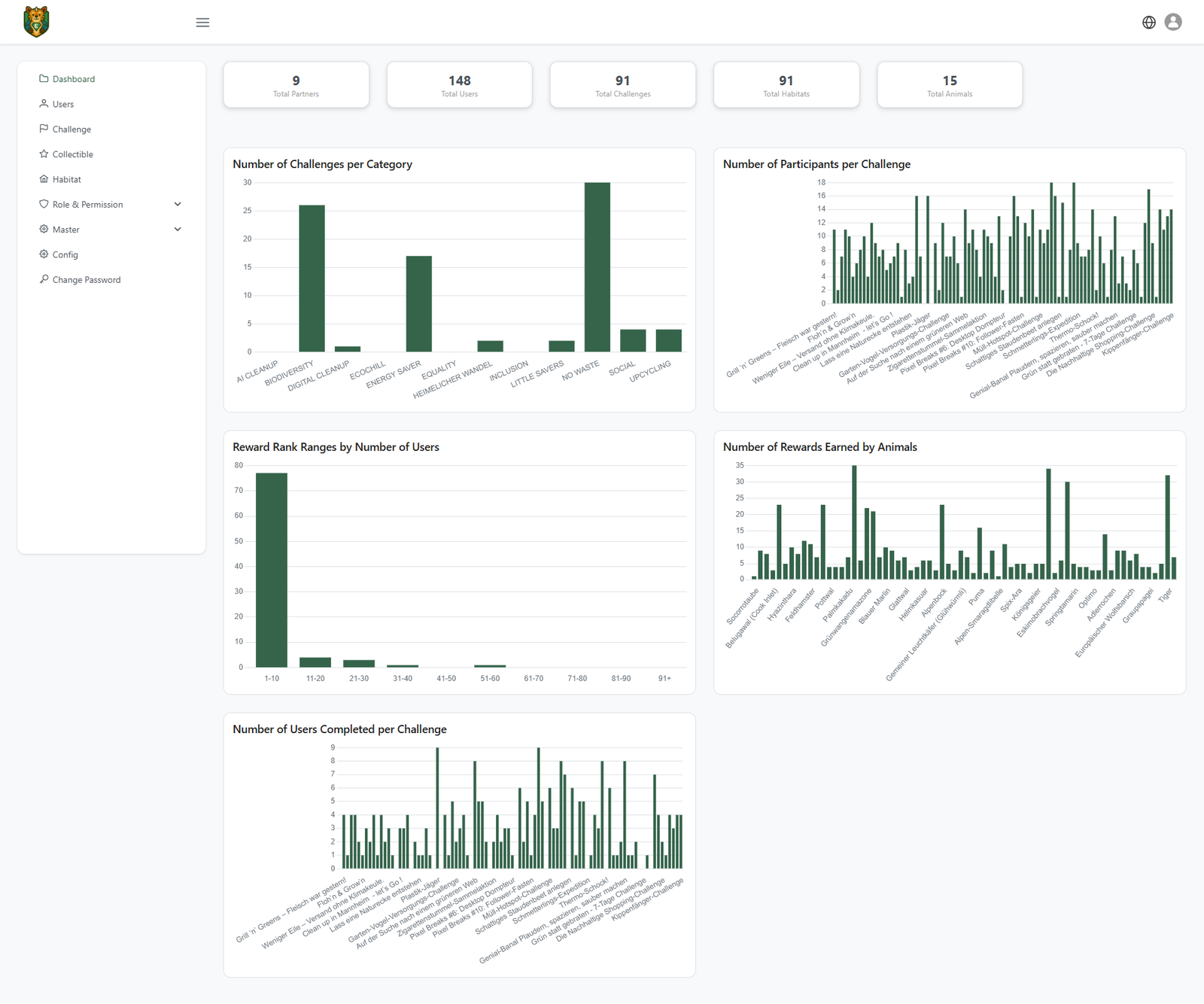Open the language globe icon
Viewport: 1204px width, 1004px height.
1149,23
